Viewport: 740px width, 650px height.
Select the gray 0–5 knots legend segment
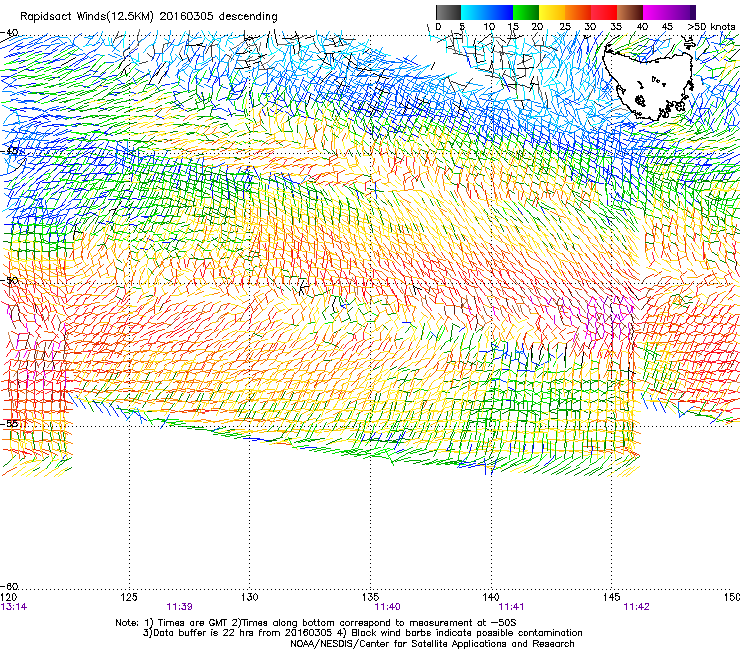pos(448,12)
